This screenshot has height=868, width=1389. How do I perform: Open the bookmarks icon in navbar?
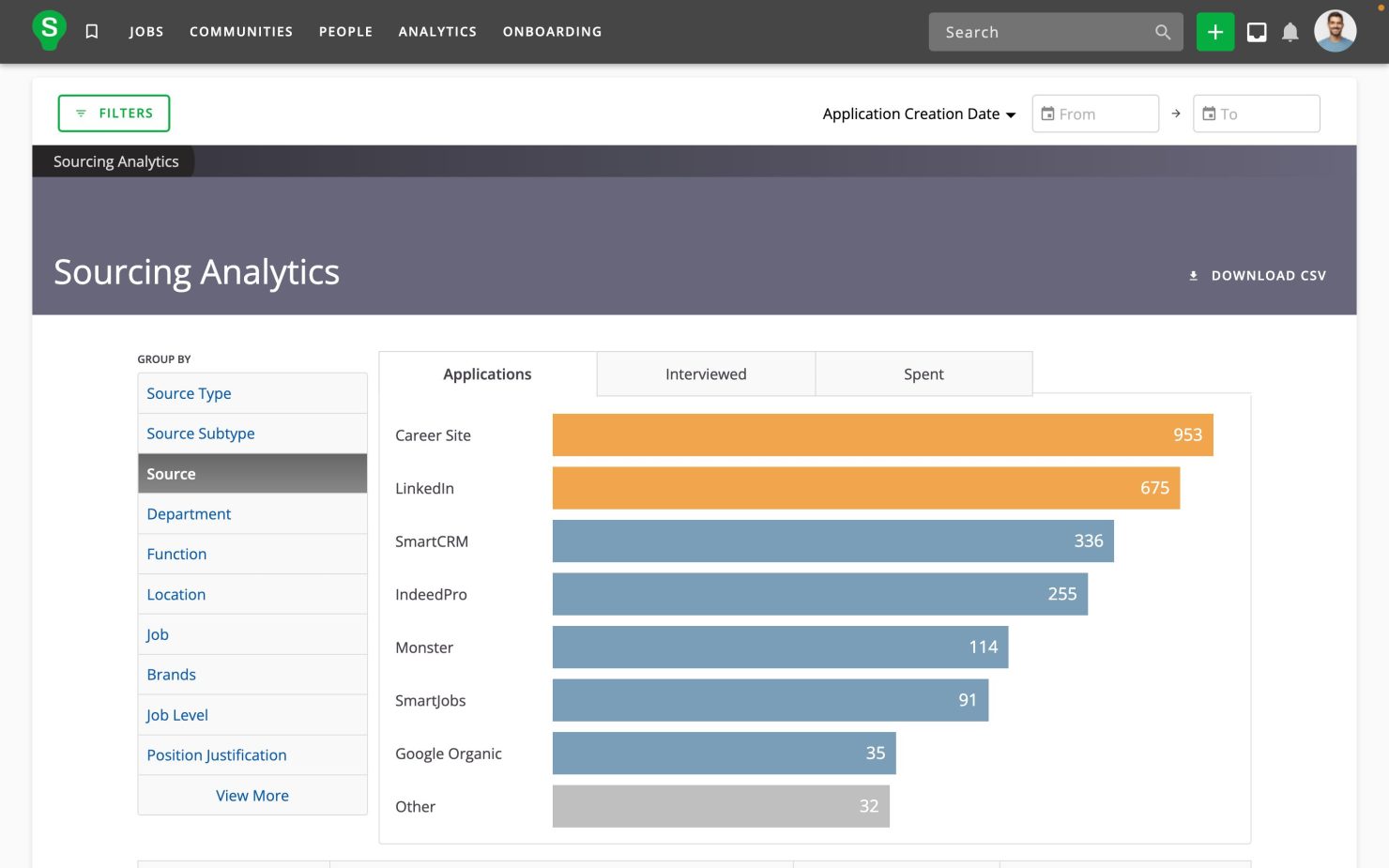[92, 32]
